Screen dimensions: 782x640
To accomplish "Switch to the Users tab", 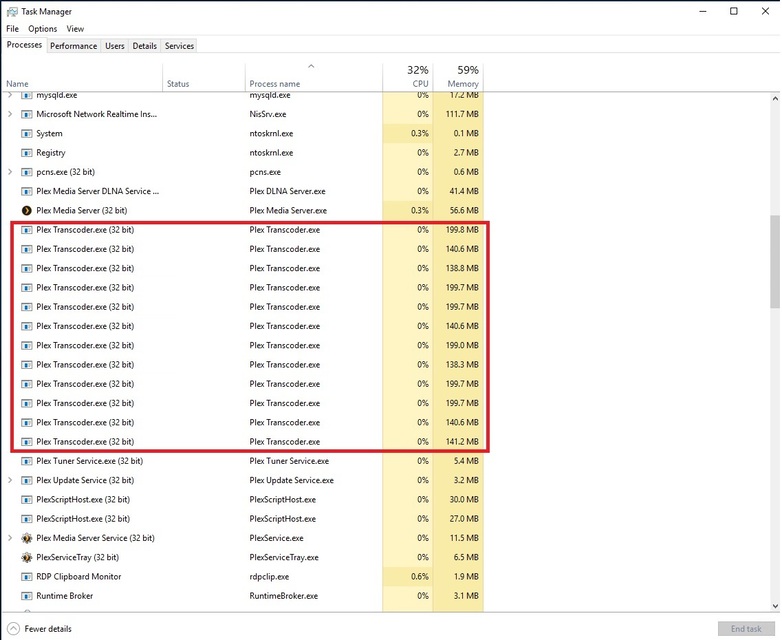I will [115, 46].
